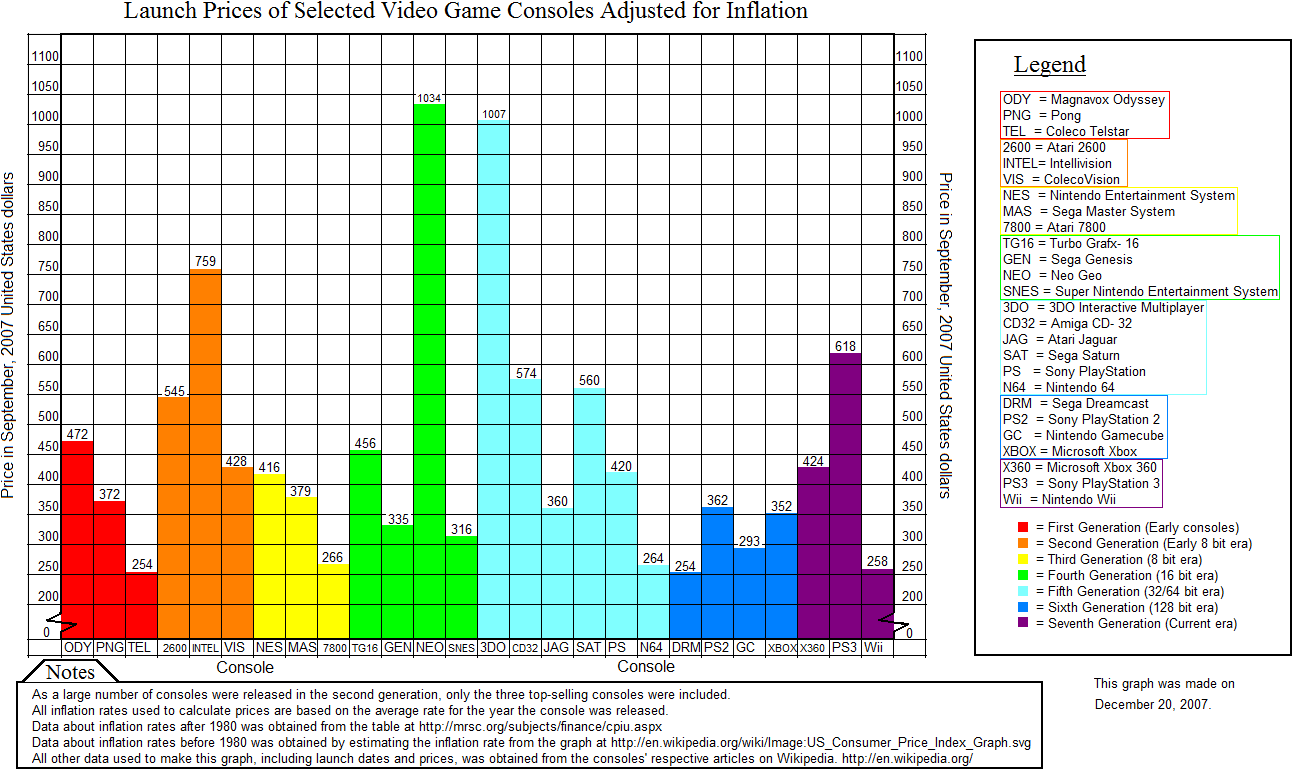Select the Wii bar labeled 258
1292x769 pixels.
875,600
